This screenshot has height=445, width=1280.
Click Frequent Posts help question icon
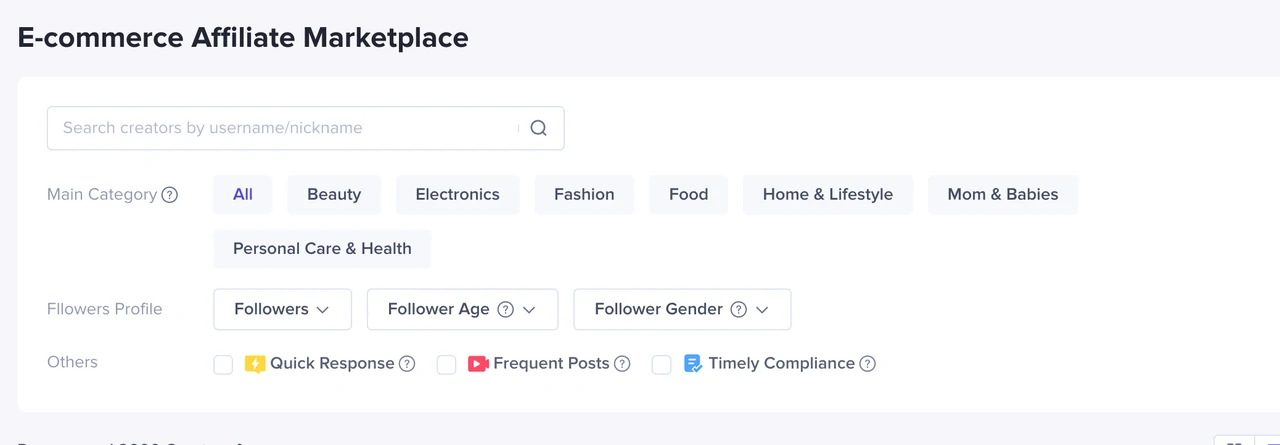(622, 364)
